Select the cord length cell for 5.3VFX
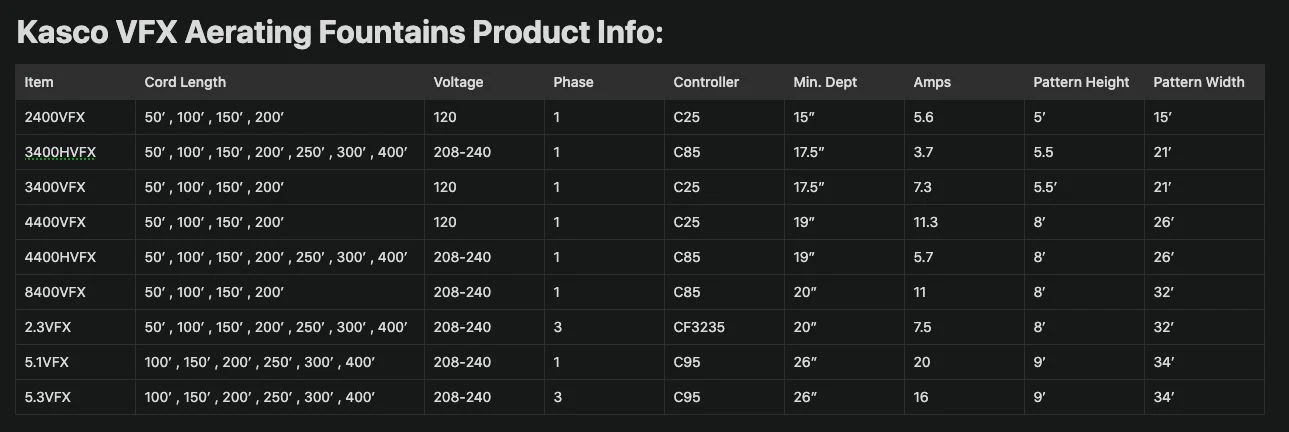This screenshot has height=432, width=1289. [259, 397]
